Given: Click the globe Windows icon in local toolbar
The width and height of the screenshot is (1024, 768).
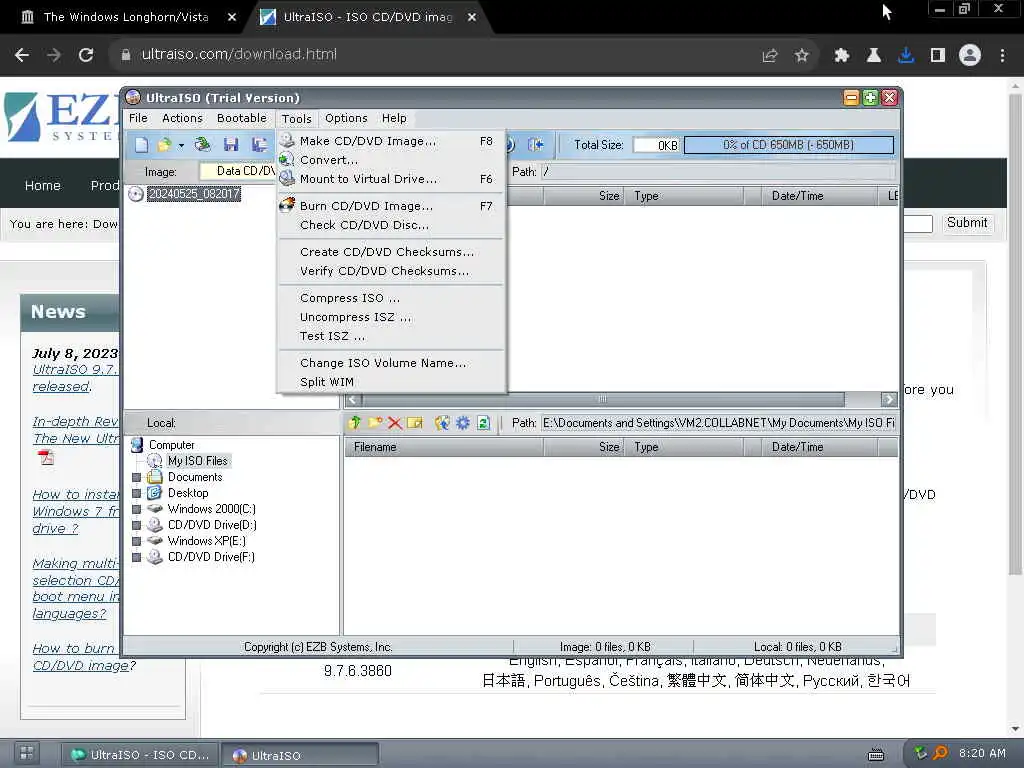Looking at the screenshot, I should pyautogui.click(x=442, y=423).
